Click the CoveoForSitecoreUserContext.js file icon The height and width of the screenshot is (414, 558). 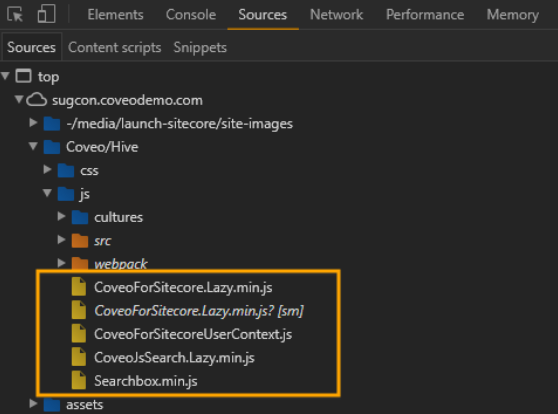pyautogui.click(x=79, y=334)
